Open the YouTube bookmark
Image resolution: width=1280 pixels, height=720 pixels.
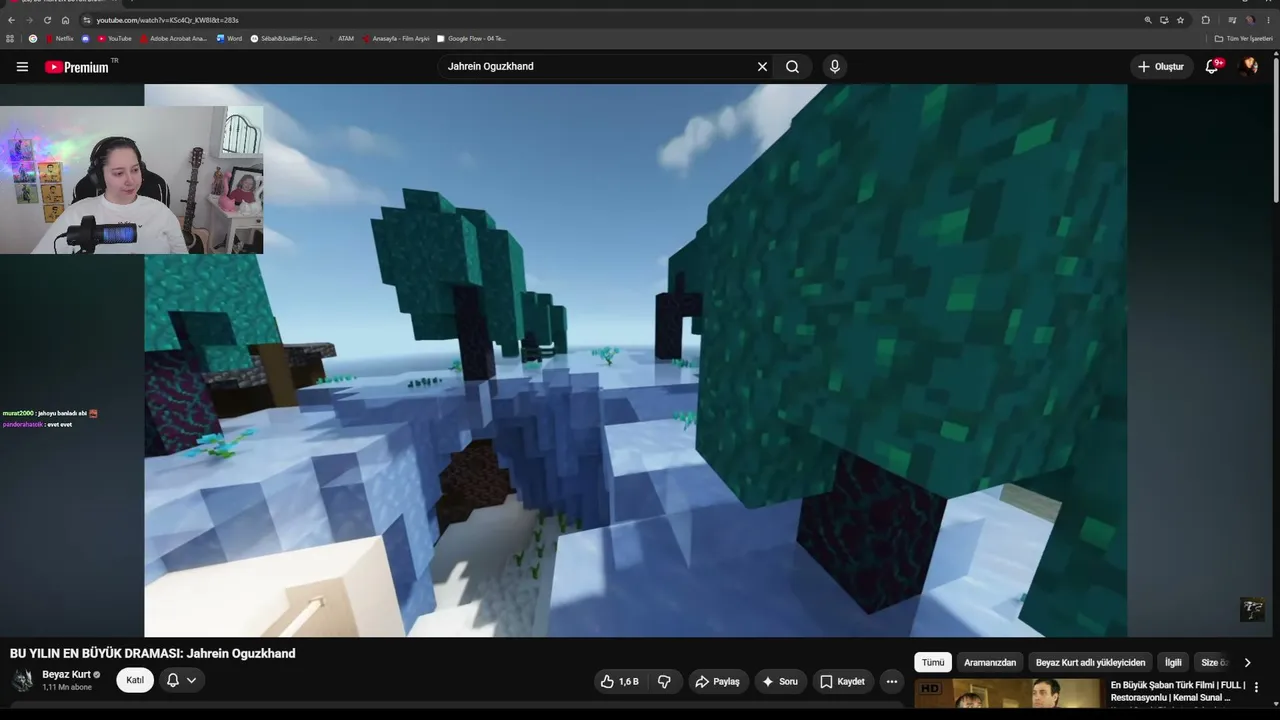point(114,39)
